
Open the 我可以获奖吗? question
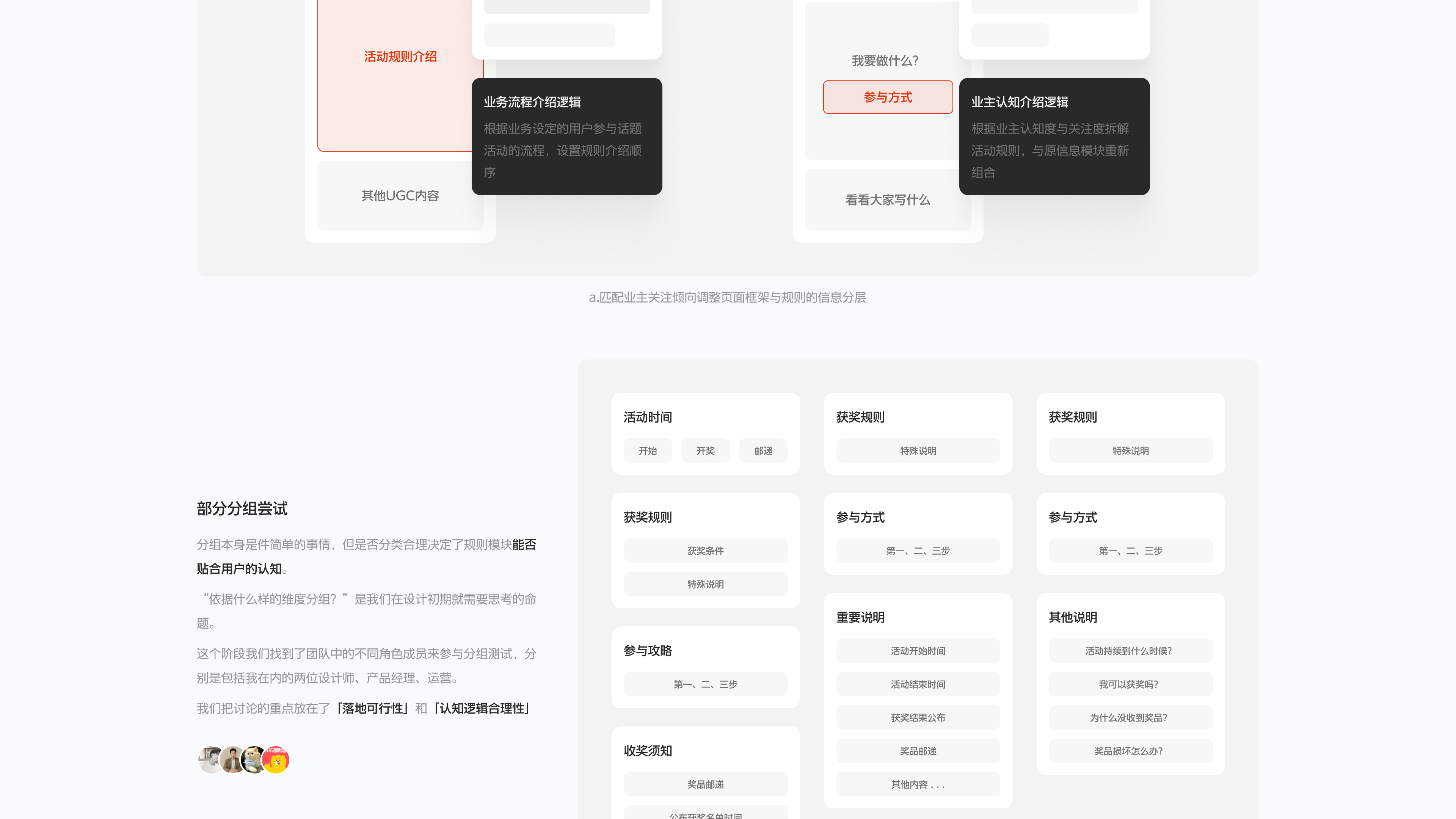(x=1130, y=684)
